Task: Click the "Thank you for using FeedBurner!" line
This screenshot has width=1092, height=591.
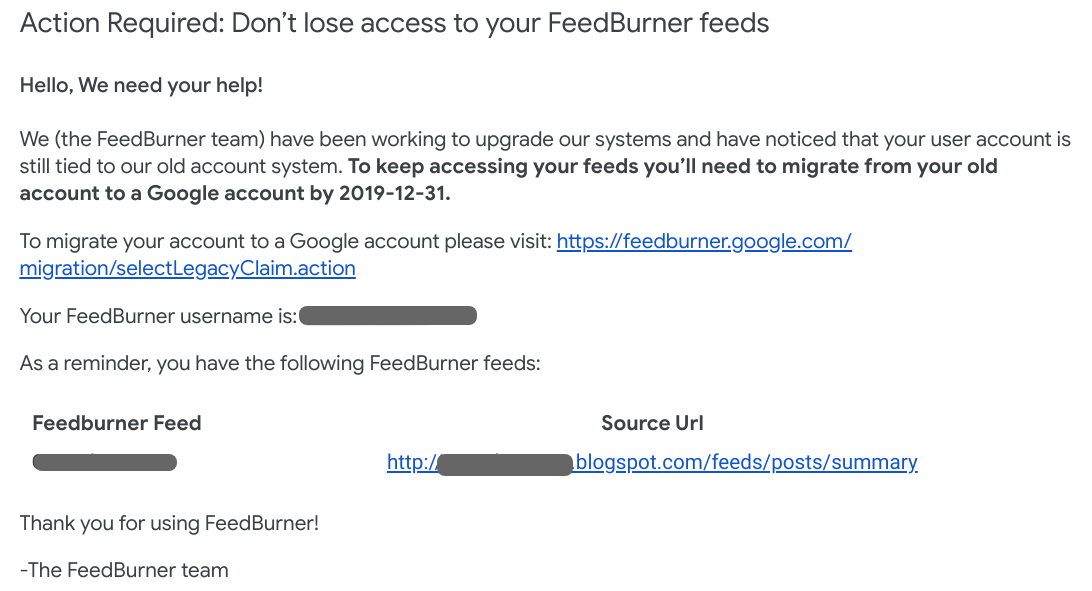Action: point(169,523)
